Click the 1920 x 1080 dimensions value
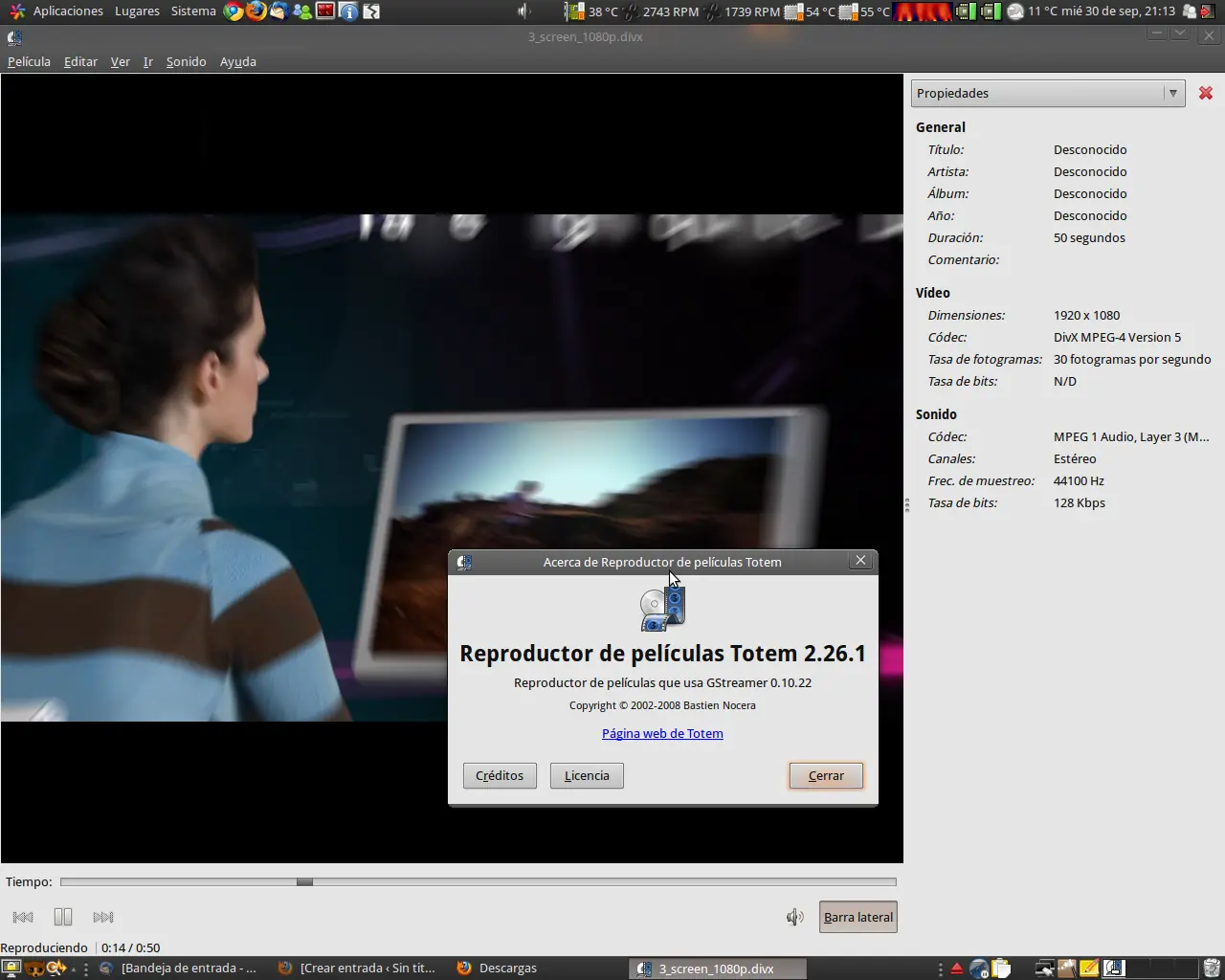Image resolution: width=1225 pixels, height=980 pixels. tap(1086, 315)
